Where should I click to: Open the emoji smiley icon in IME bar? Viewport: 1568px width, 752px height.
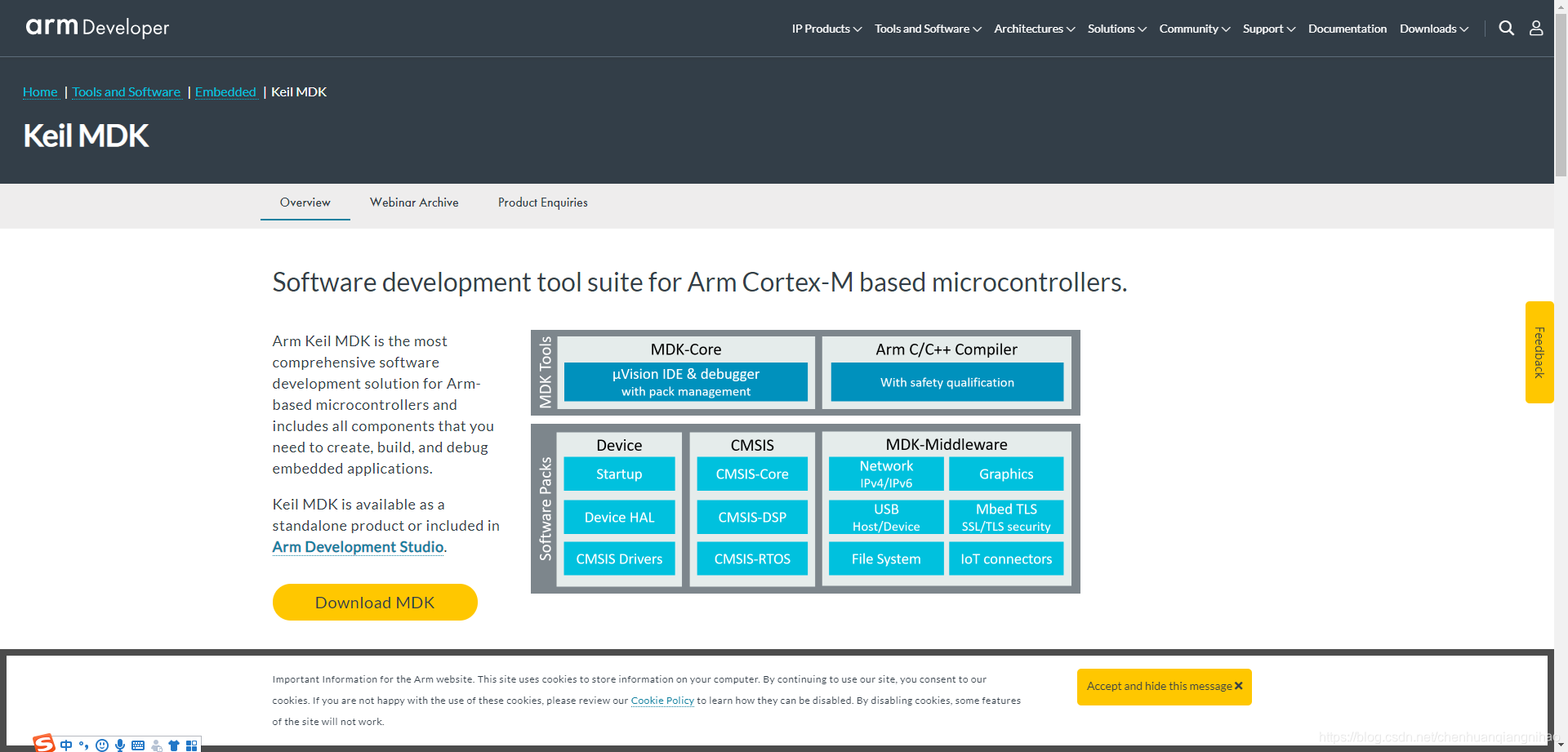tap(102, 745)
